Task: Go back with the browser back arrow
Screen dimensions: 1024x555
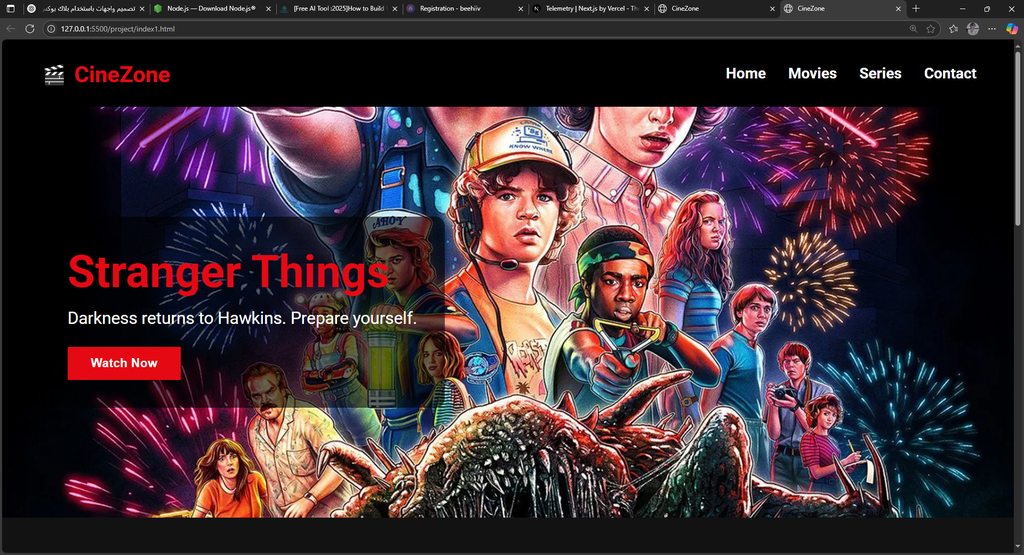Action: [x=10, y=29]
